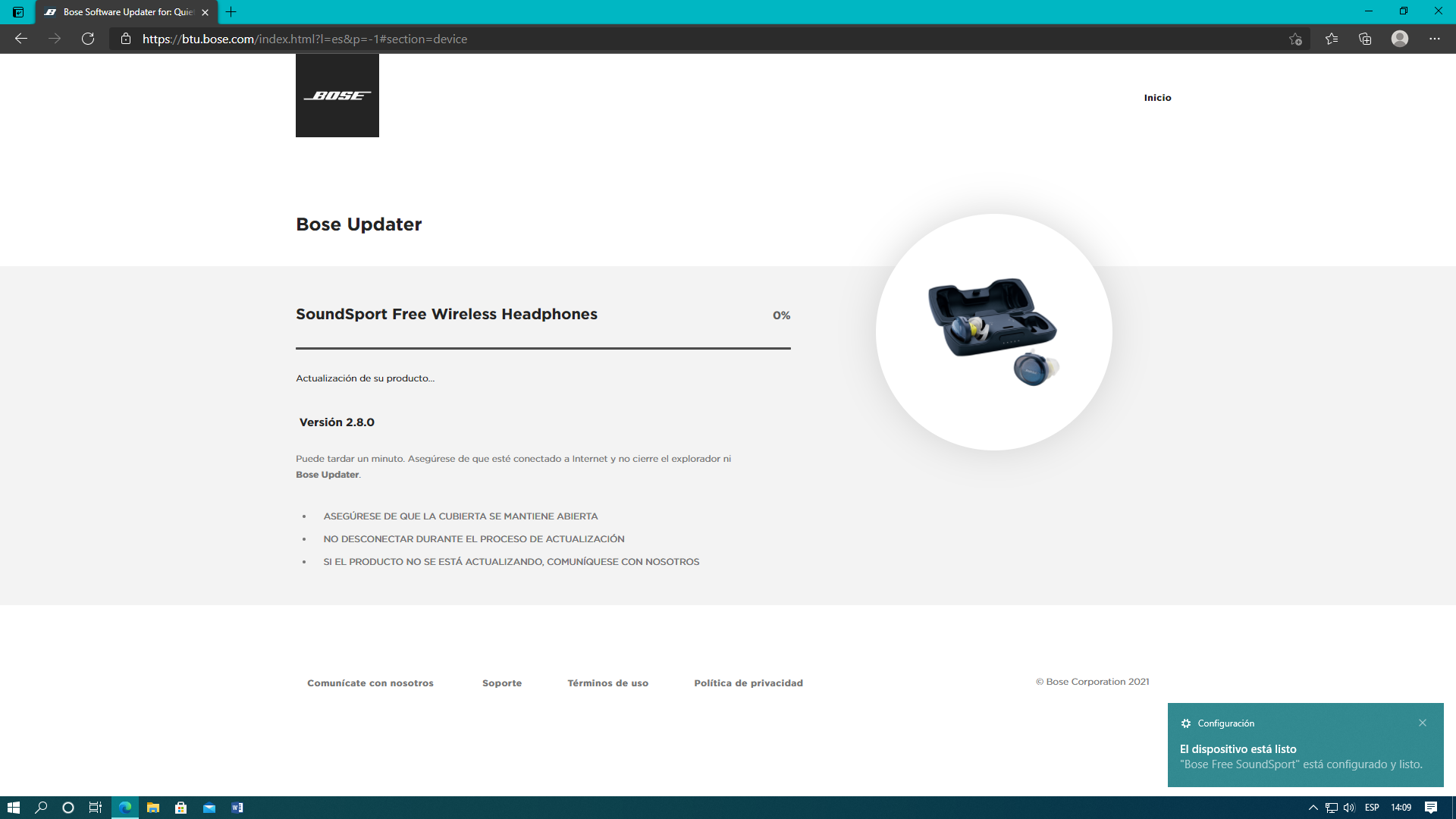Open the Soporte footer link
Screen dimensions: 1456x819
tap(502, 683)
